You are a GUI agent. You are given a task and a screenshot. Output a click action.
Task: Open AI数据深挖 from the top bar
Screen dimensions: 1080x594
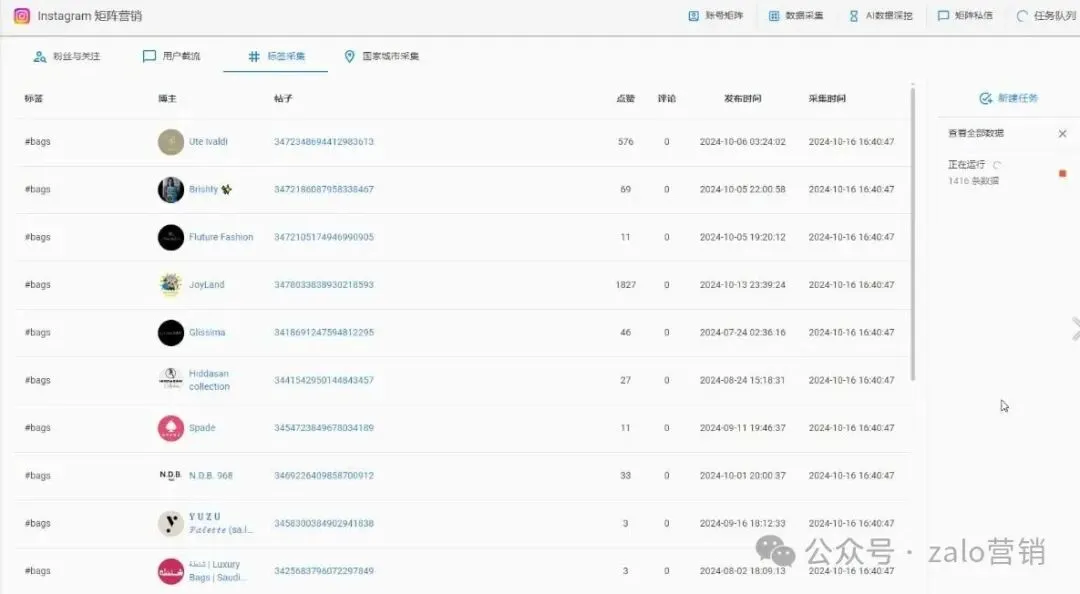pos(852,15)
